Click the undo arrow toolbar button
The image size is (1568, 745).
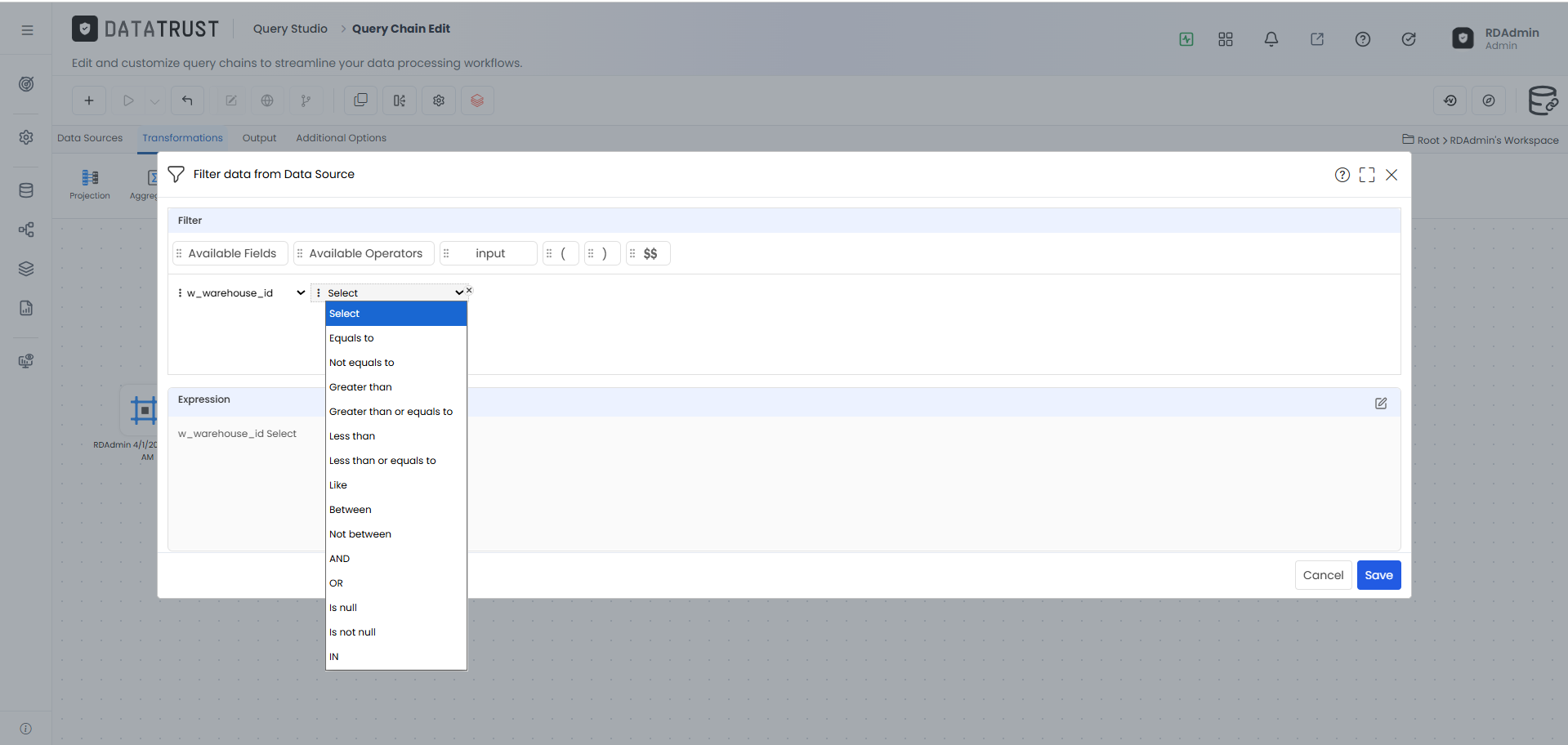(x=187, y=100)
